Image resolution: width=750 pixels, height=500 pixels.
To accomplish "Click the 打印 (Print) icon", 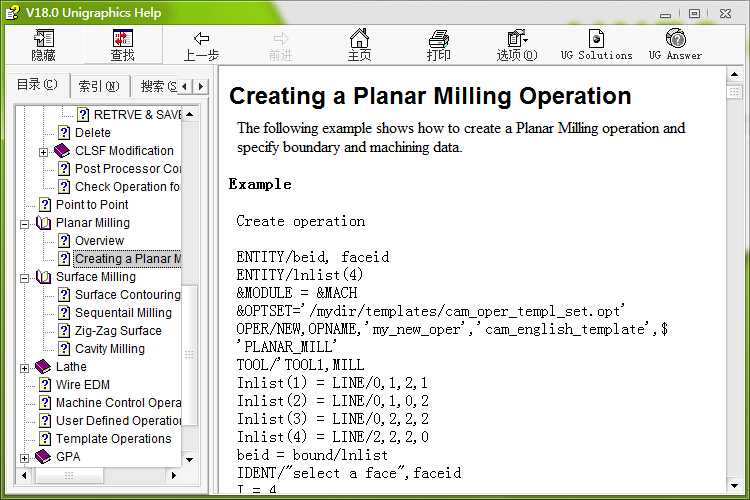I will [438, 40].
